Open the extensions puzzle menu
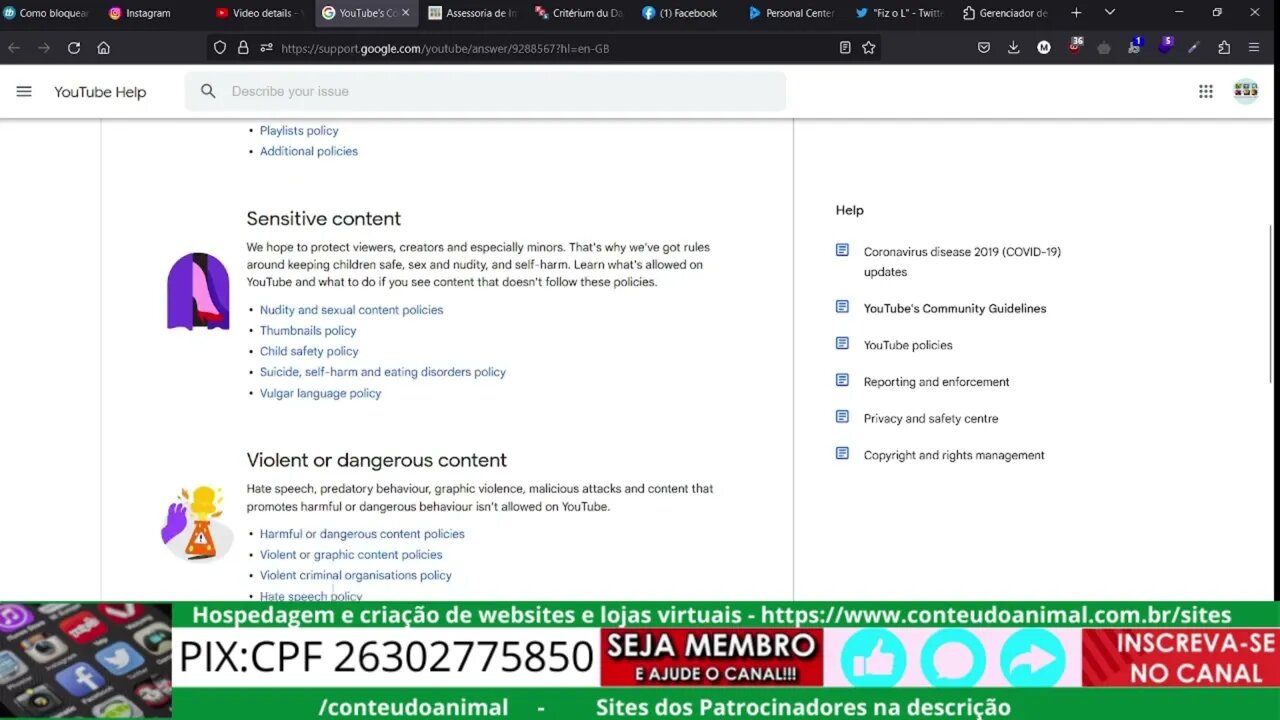This screenshot has width=1280, height=720. coord(1224,48)
